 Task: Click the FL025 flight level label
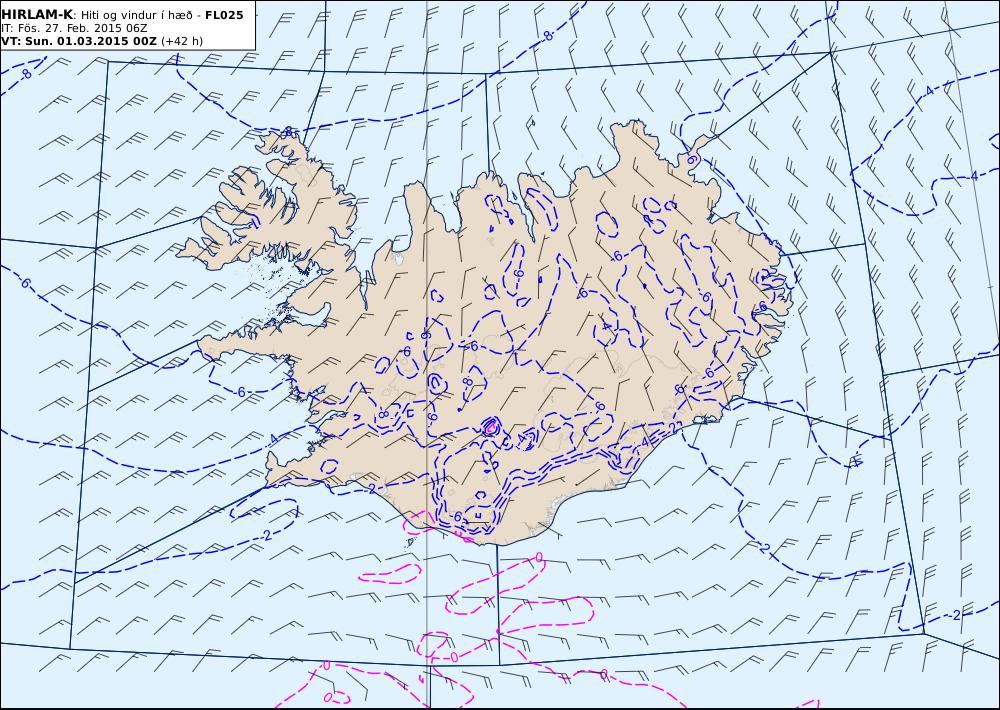(x=224, y=15)
